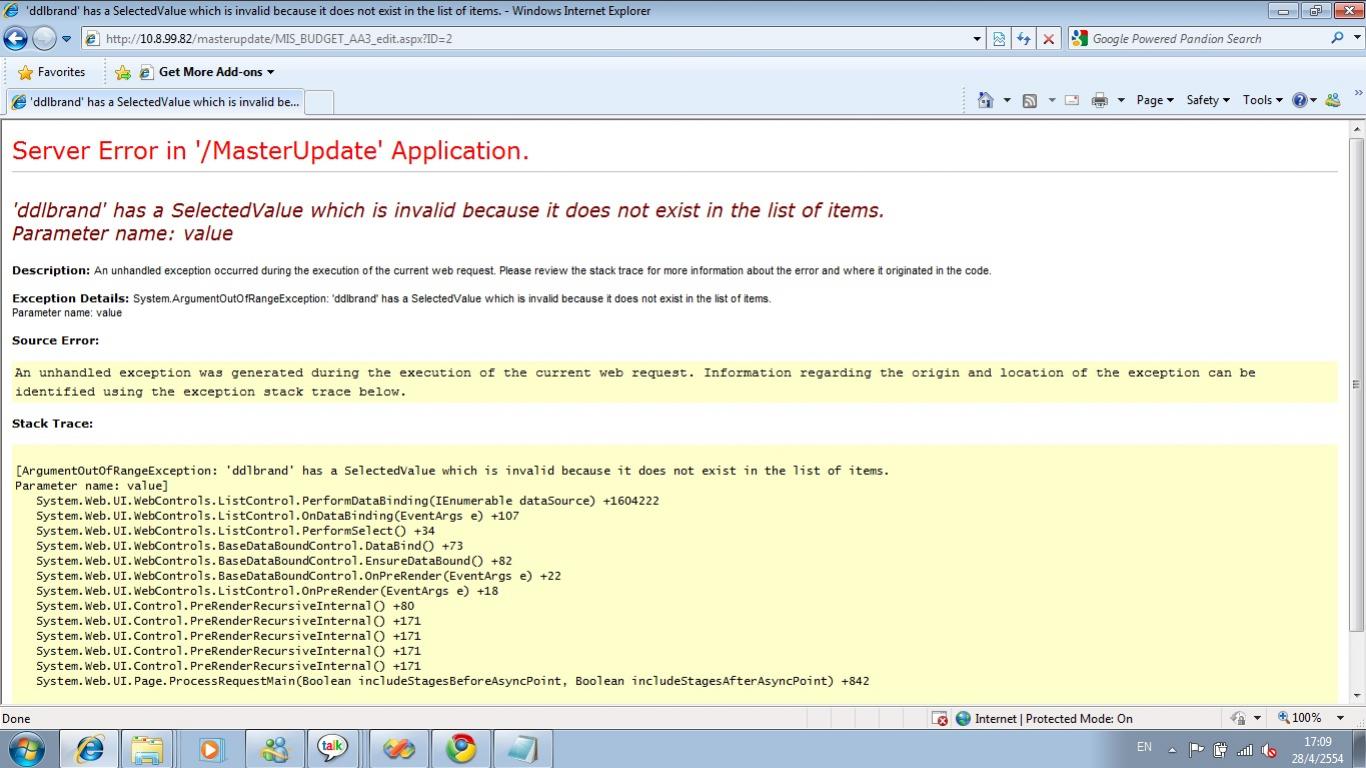Click the network signal tray icon
Screen dimensions: 1366x768
click(1245, 750)
